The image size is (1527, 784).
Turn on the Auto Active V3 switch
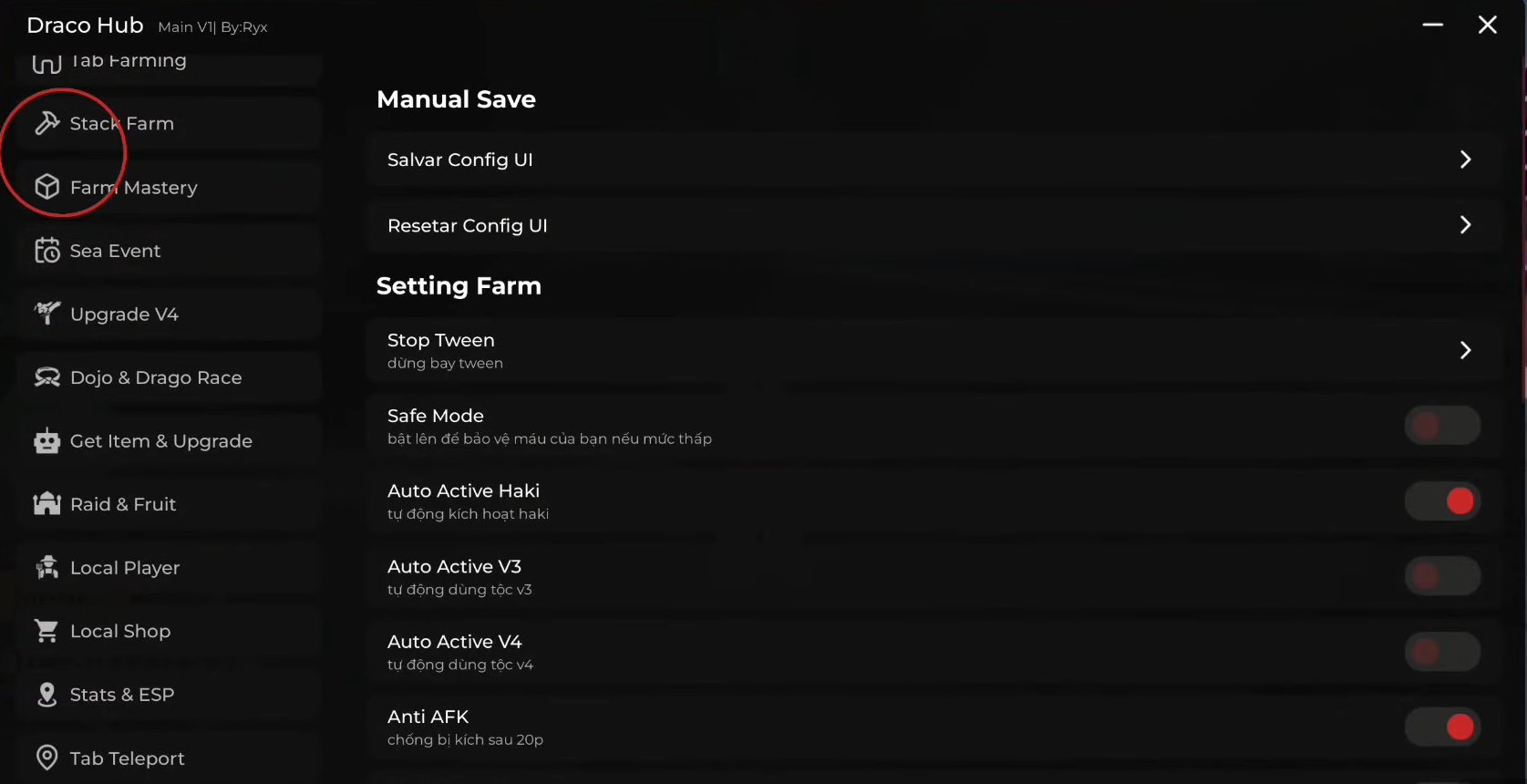[x=1441, y=576]
